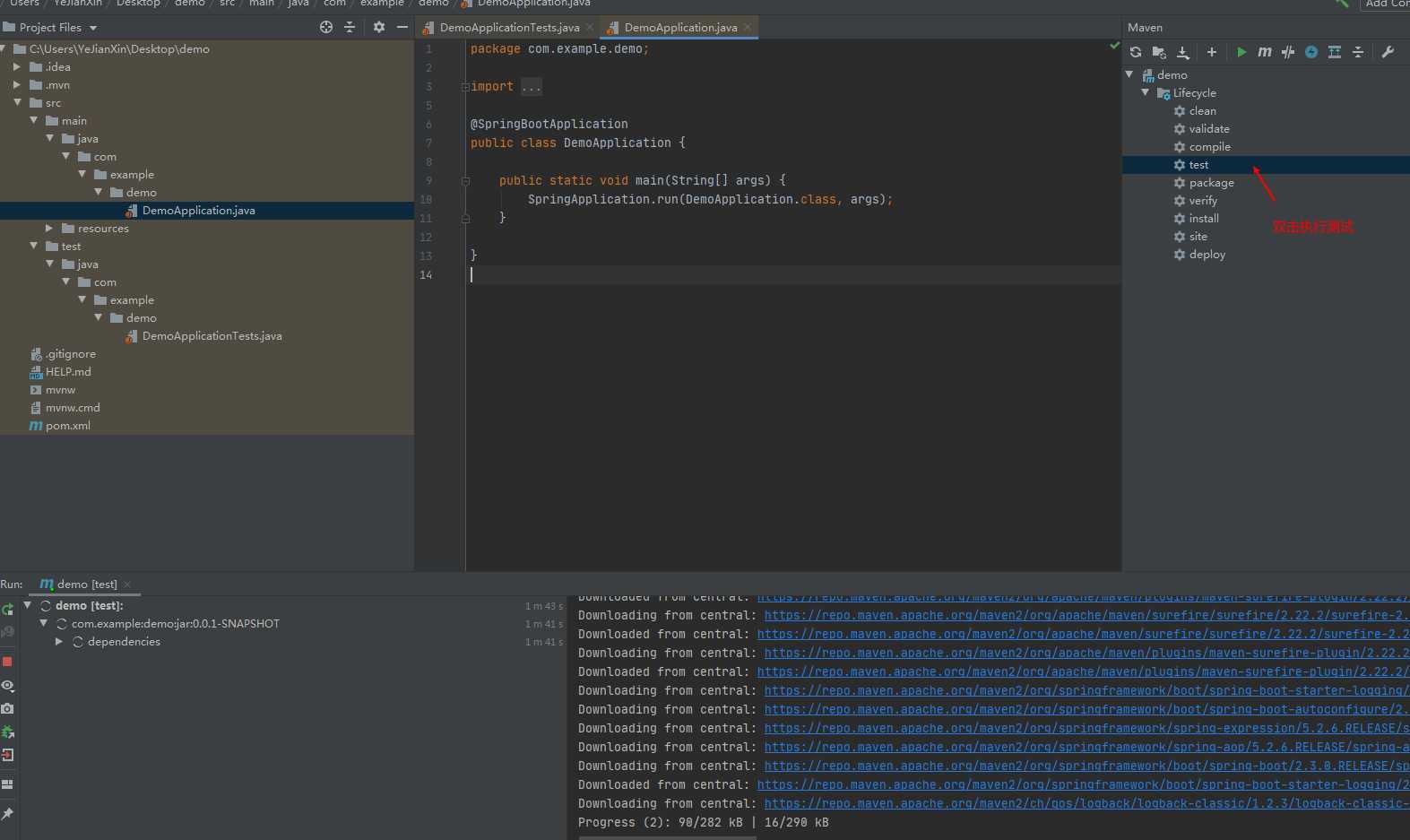Show Maven dependencies diagram icon
The width and height of the screenshot is (1410, 840).
[x=1335, y=52]
